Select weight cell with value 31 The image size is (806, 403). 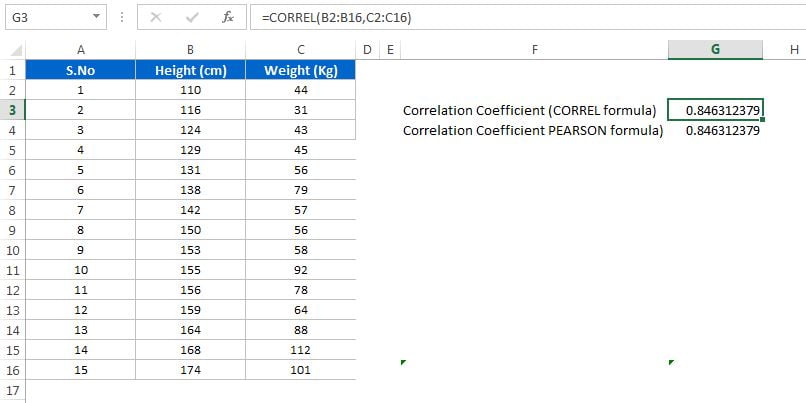click(301, 110)
